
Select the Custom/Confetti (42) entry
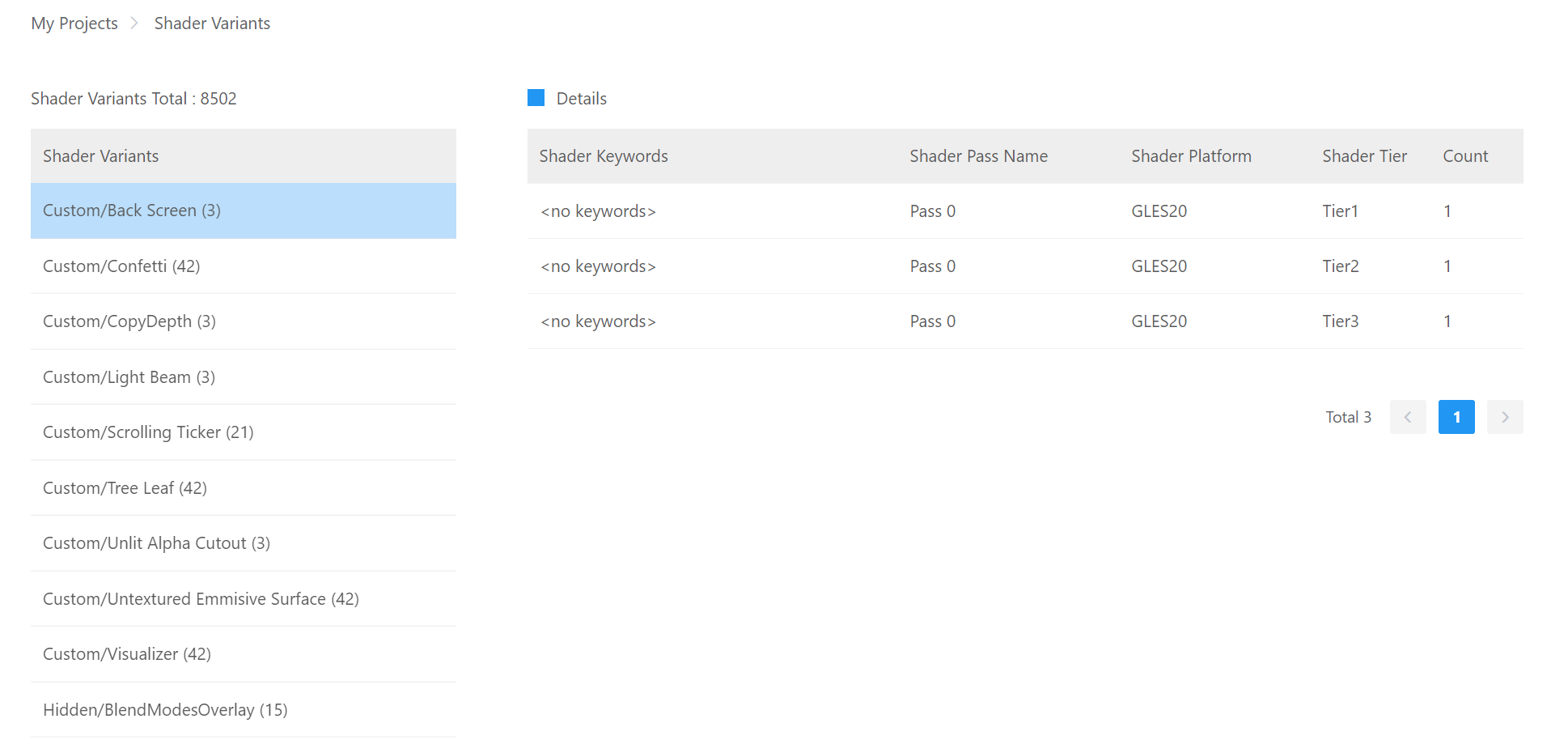(x=121, y=266)
